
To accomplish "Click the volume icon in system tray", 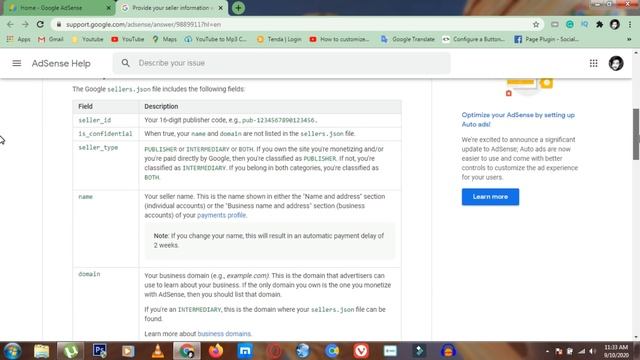I will tap(592, 351).
